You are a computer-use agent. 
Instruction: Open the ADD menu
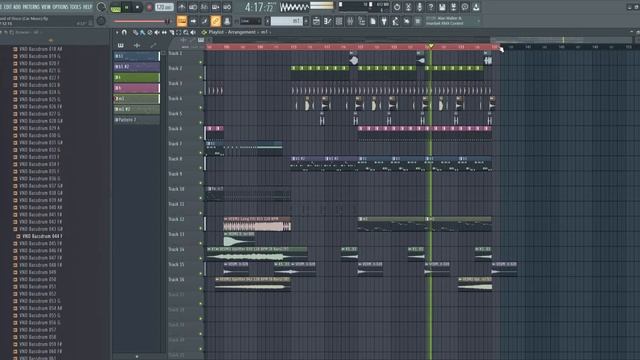coord(17,7)
